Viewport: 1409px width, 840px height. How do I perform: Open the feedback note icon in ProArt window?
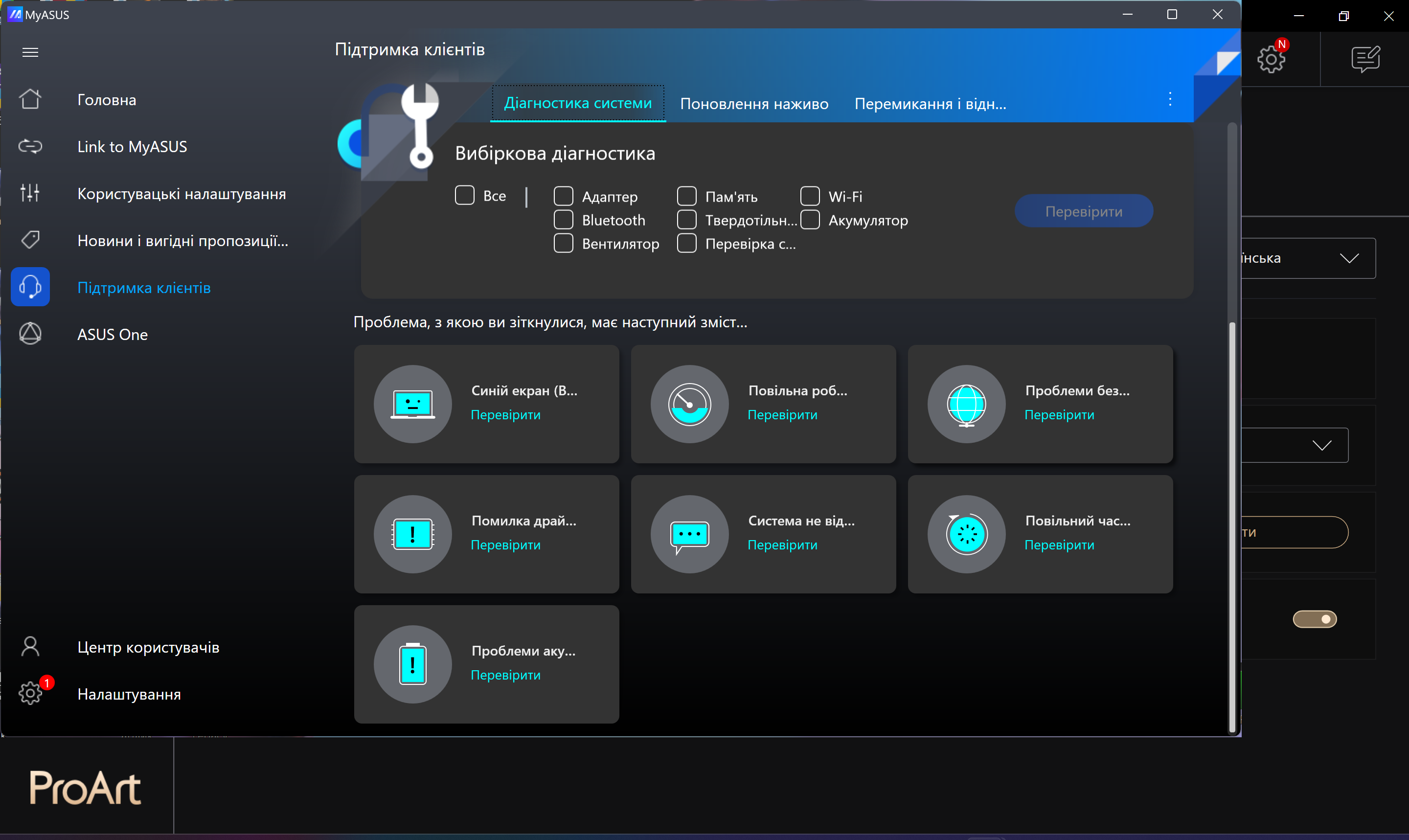(1365, 59)
